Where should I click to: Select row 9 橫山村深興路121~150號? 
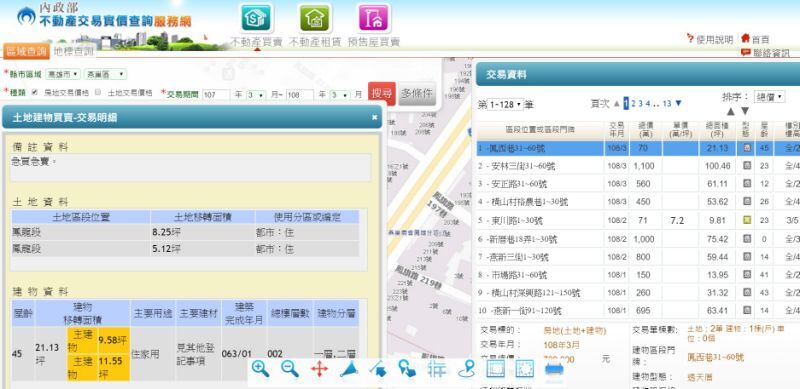638,293
